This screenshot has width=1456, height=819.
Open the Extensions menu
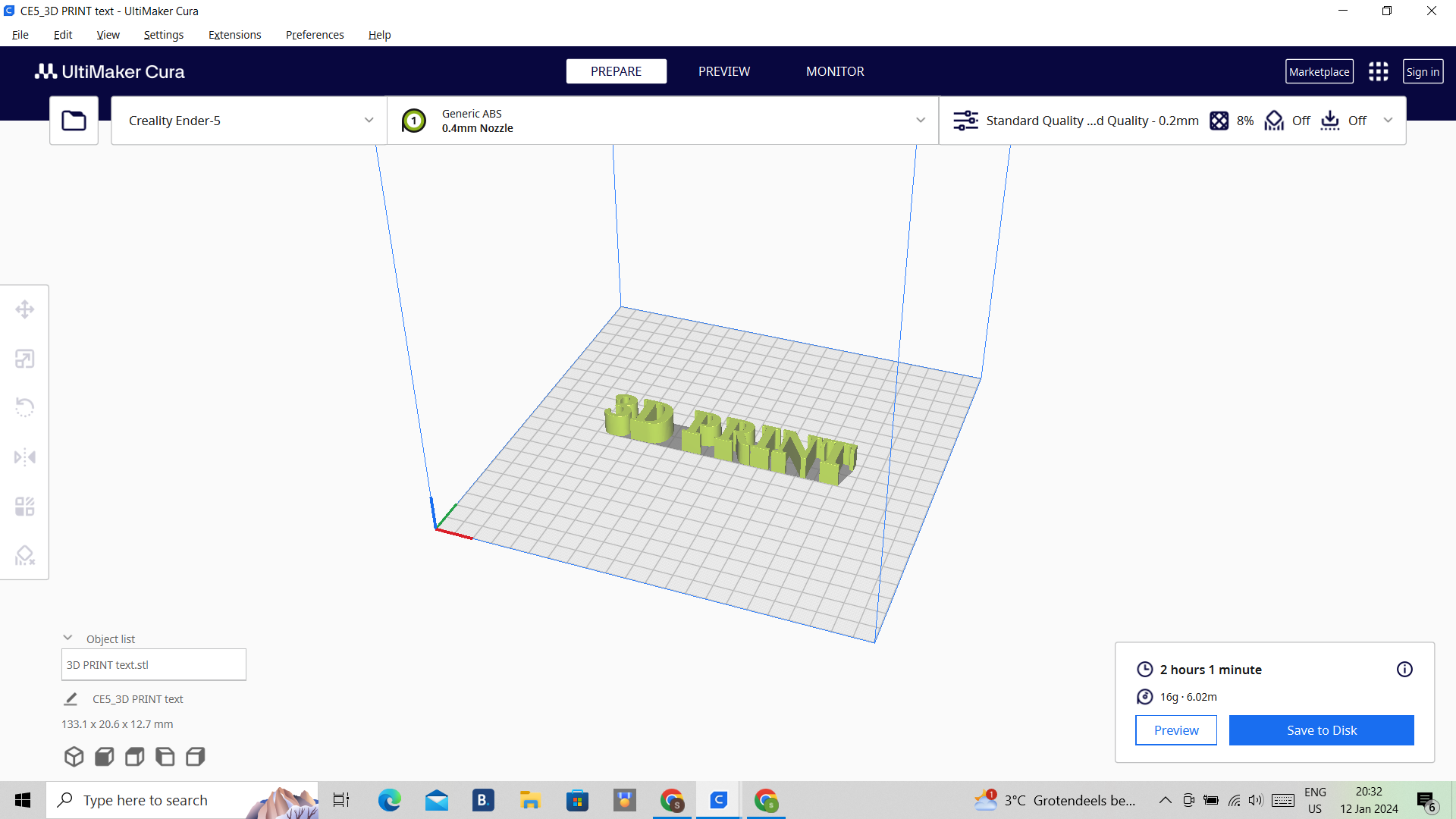click(234, 35)
